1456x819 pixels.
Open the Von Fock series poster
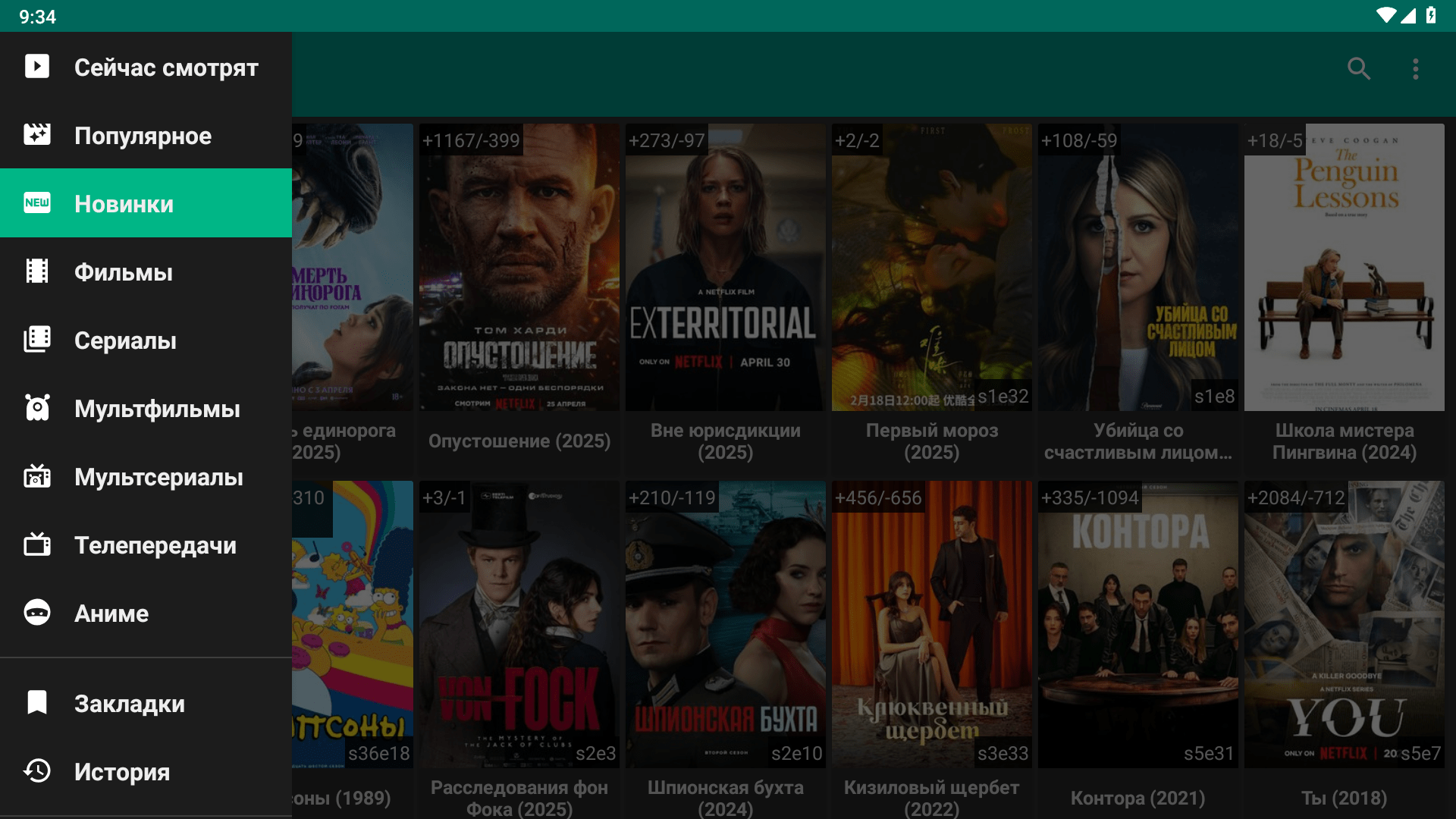[x=519, y=624]
